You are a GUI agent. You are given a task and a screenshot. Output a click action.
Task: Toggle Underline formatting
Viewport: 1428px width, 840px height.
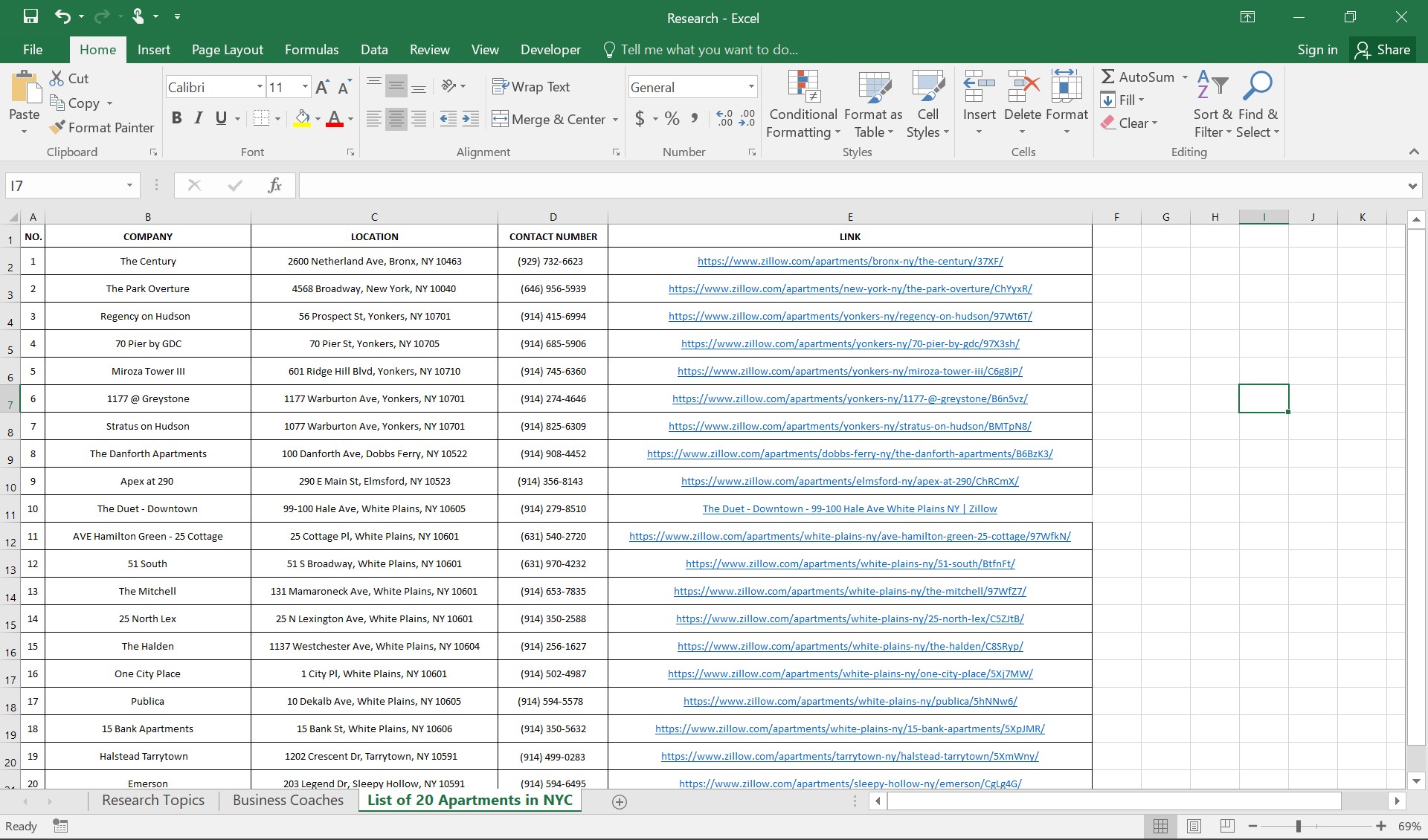(x=221, y=118)
